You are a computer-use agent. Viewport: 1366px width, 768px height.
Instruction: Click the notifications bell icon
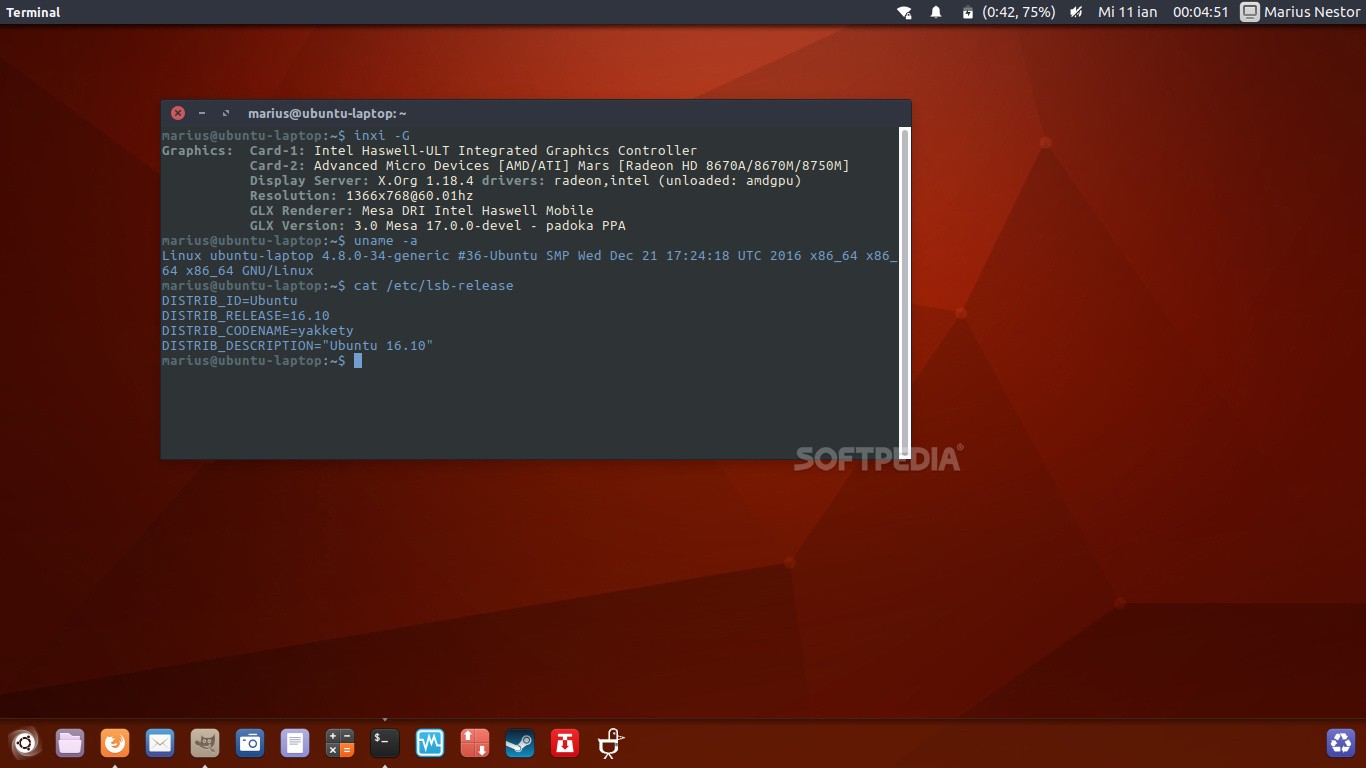click(x=936, y=12)
